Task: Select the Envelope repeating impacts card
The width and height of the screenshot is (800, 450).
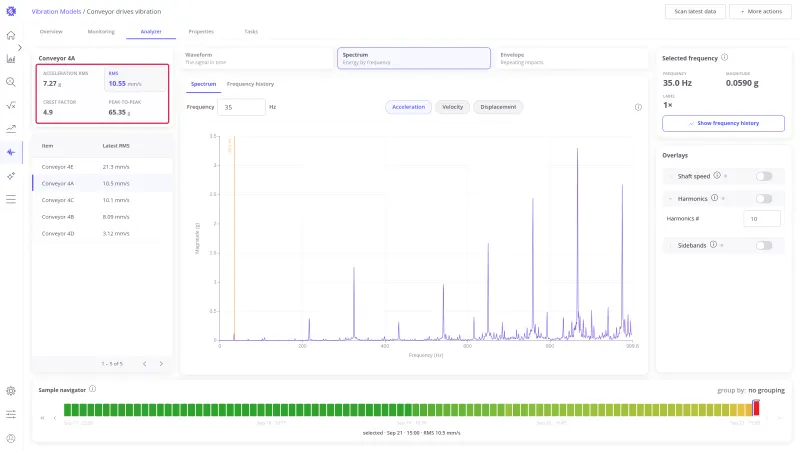Action: pyautogui.click(x=571, y=58)
